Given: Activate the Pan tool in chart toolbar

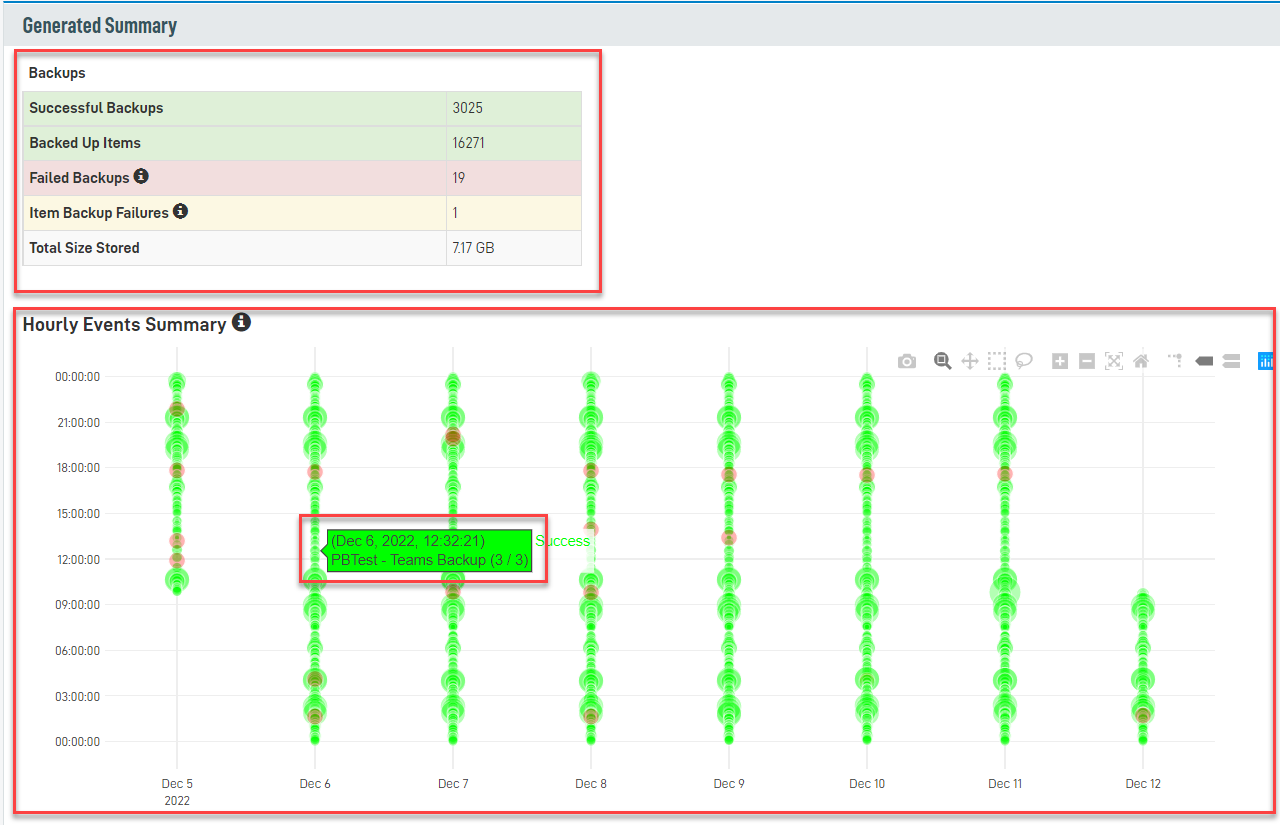Looking at the screenshot, I should [969, 361].
